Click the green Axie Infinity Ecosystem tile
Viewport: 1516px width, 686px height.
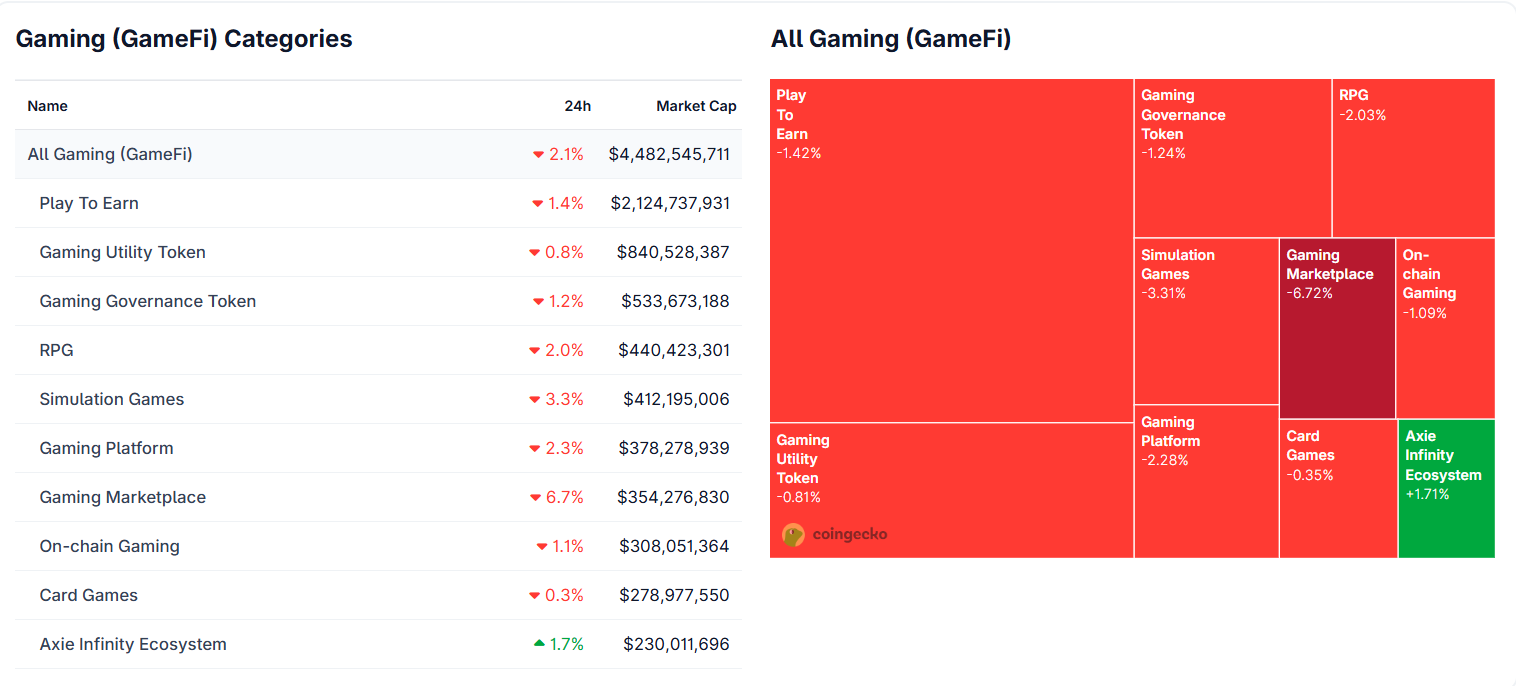coord(1446,488)
